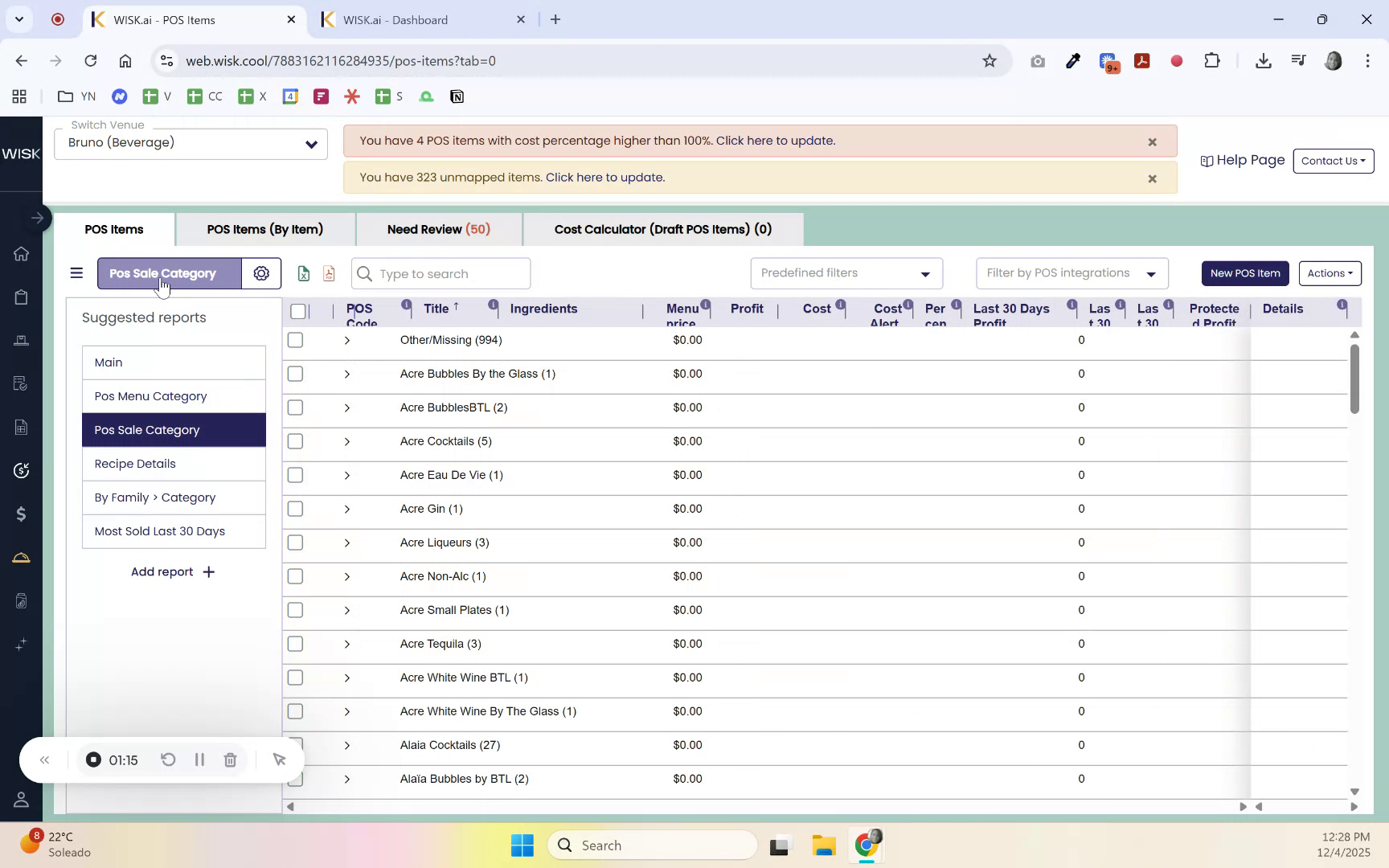Screen dimensions: 1389x868
Task: Open the Home icon in the left sidebar
Action: pyautogui.click(x=21, y=254)
